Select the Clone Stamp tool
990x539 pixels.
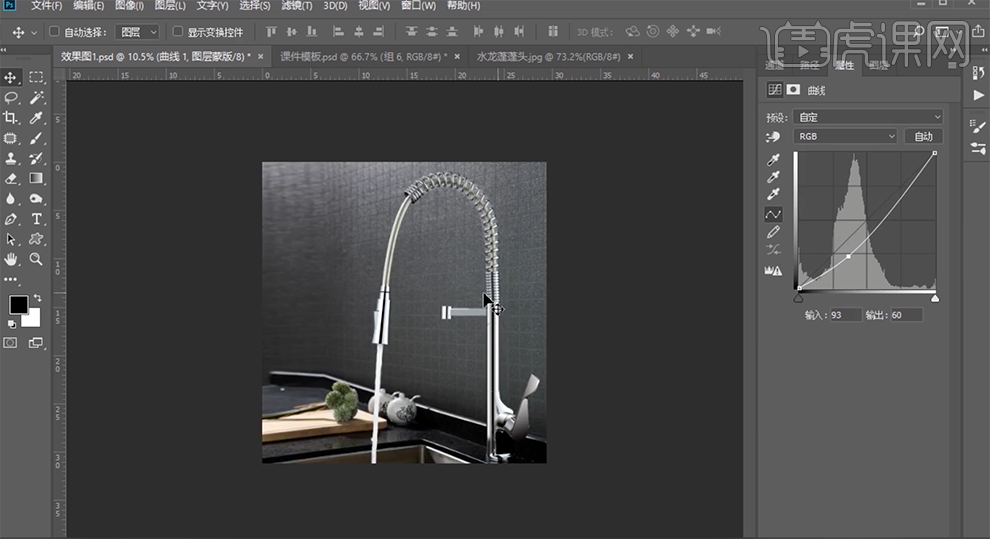[x=11, y=158]
